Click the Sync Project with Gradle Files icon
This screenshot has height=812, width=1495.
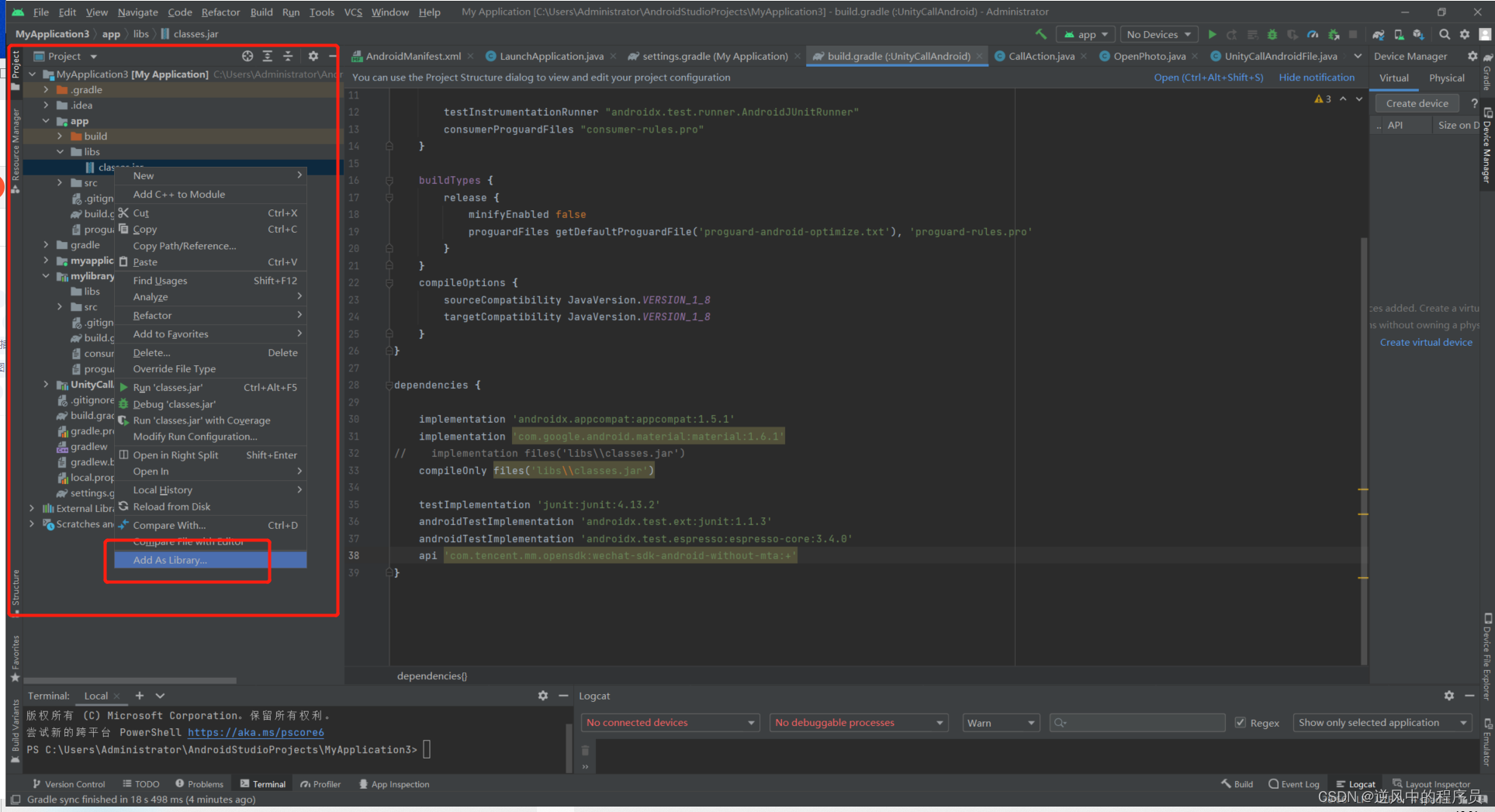[x=1378, y=34]
